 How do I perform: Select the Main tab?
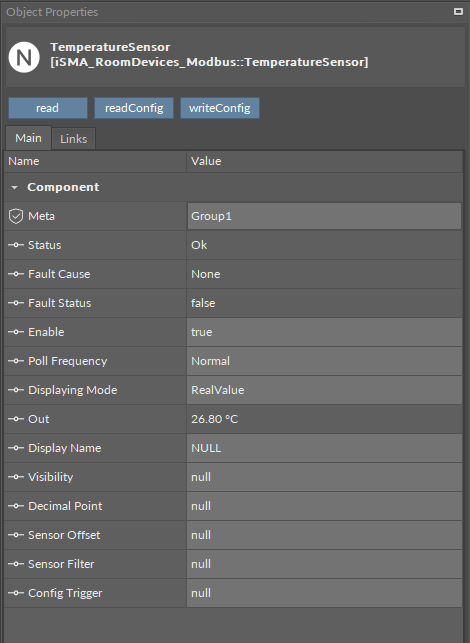coord(28,138)
